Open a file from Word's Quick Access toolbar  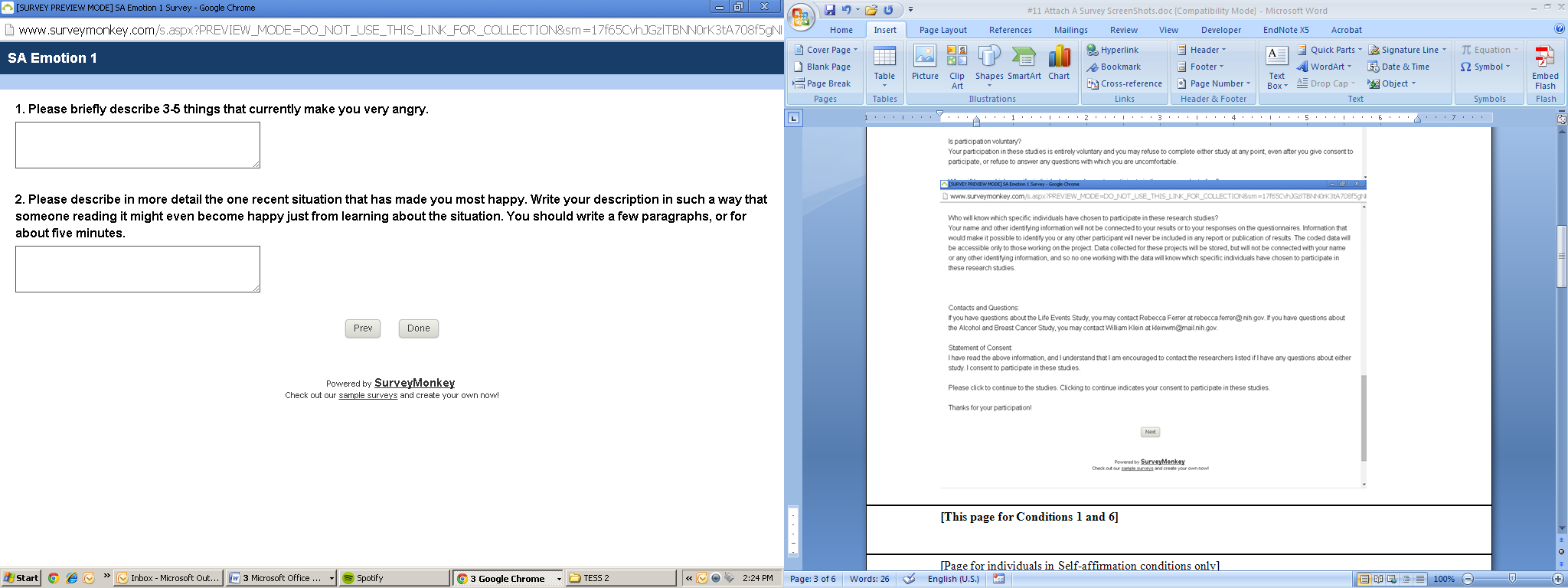click(x=871, y=10)
